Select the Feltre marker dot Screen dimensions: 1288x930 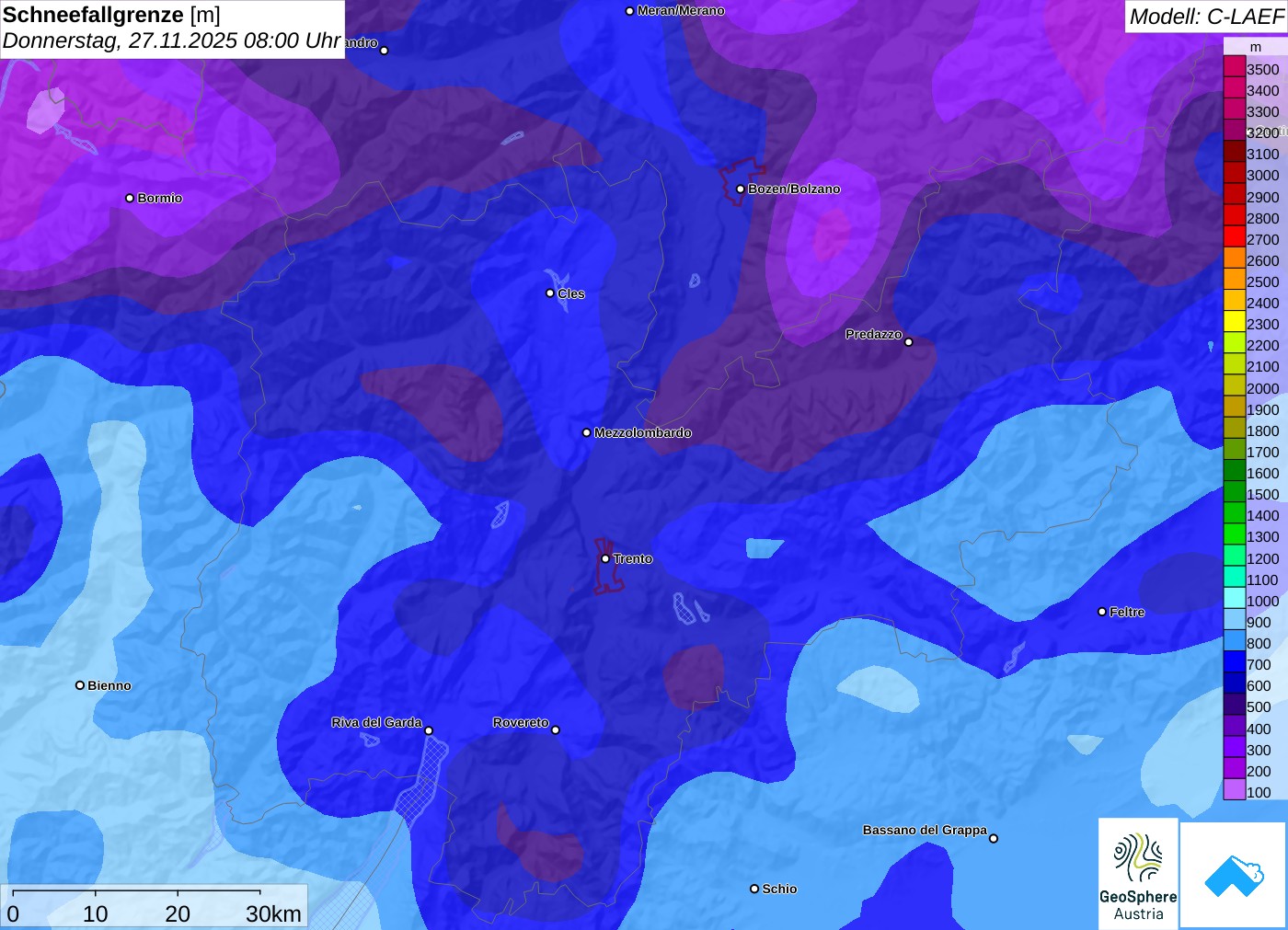1102,612
